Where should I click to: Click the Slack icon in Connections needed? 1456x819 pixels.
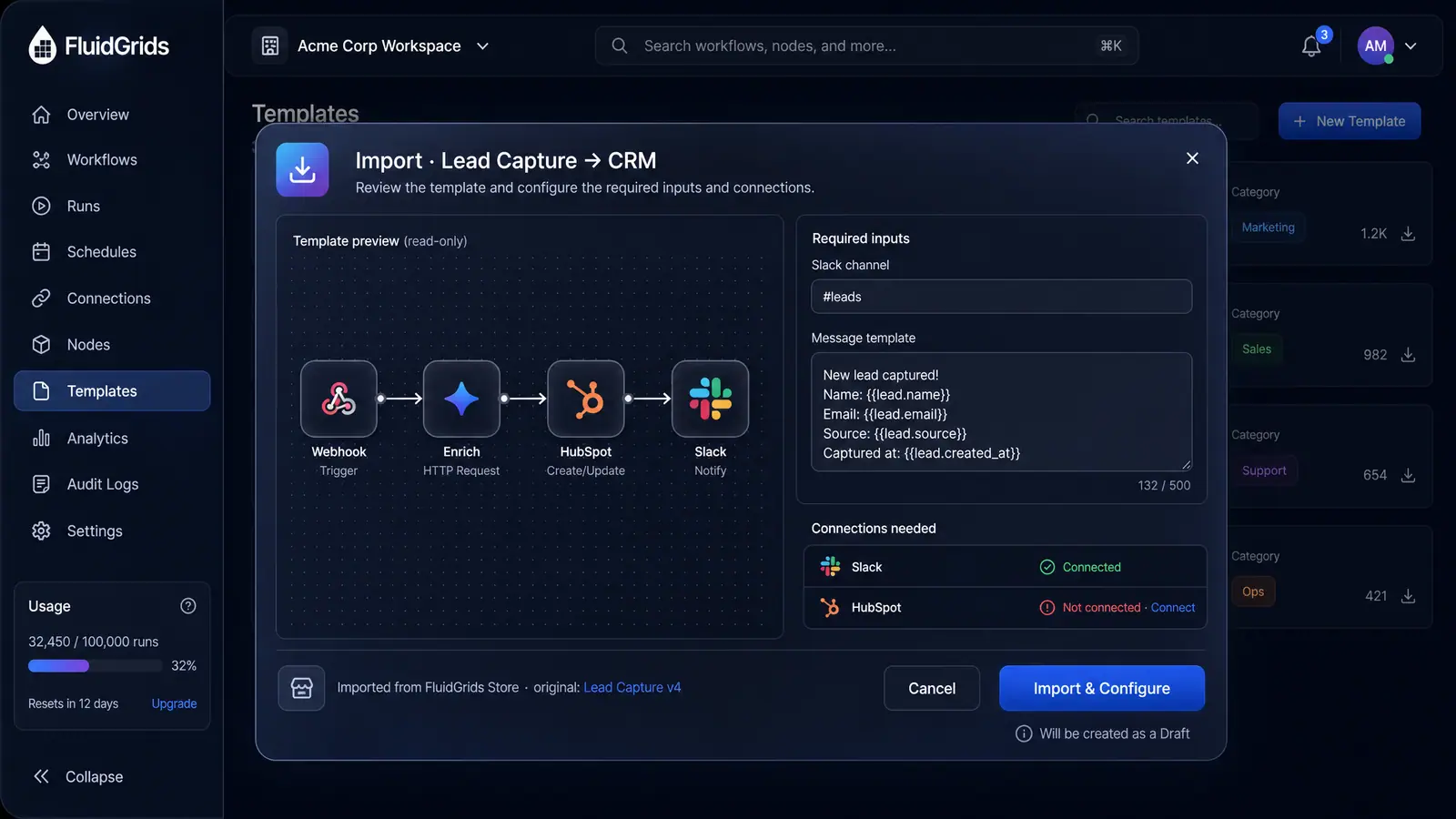pos(830,567)
